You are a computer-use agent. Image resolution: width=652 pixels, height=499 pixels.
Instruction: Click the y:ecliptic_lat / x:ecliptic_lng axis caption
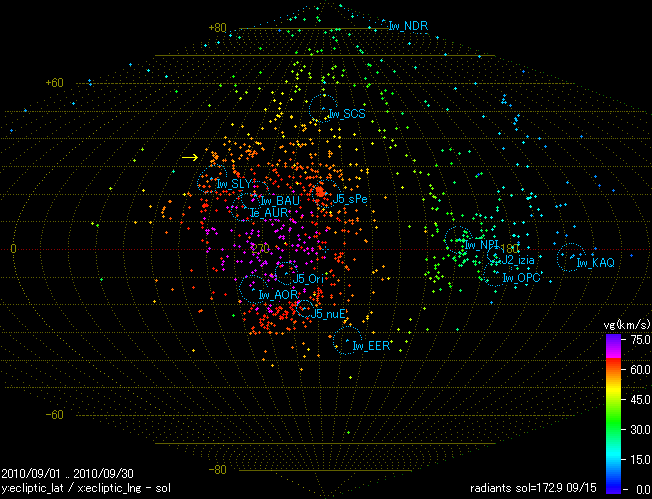click(86, 488)
